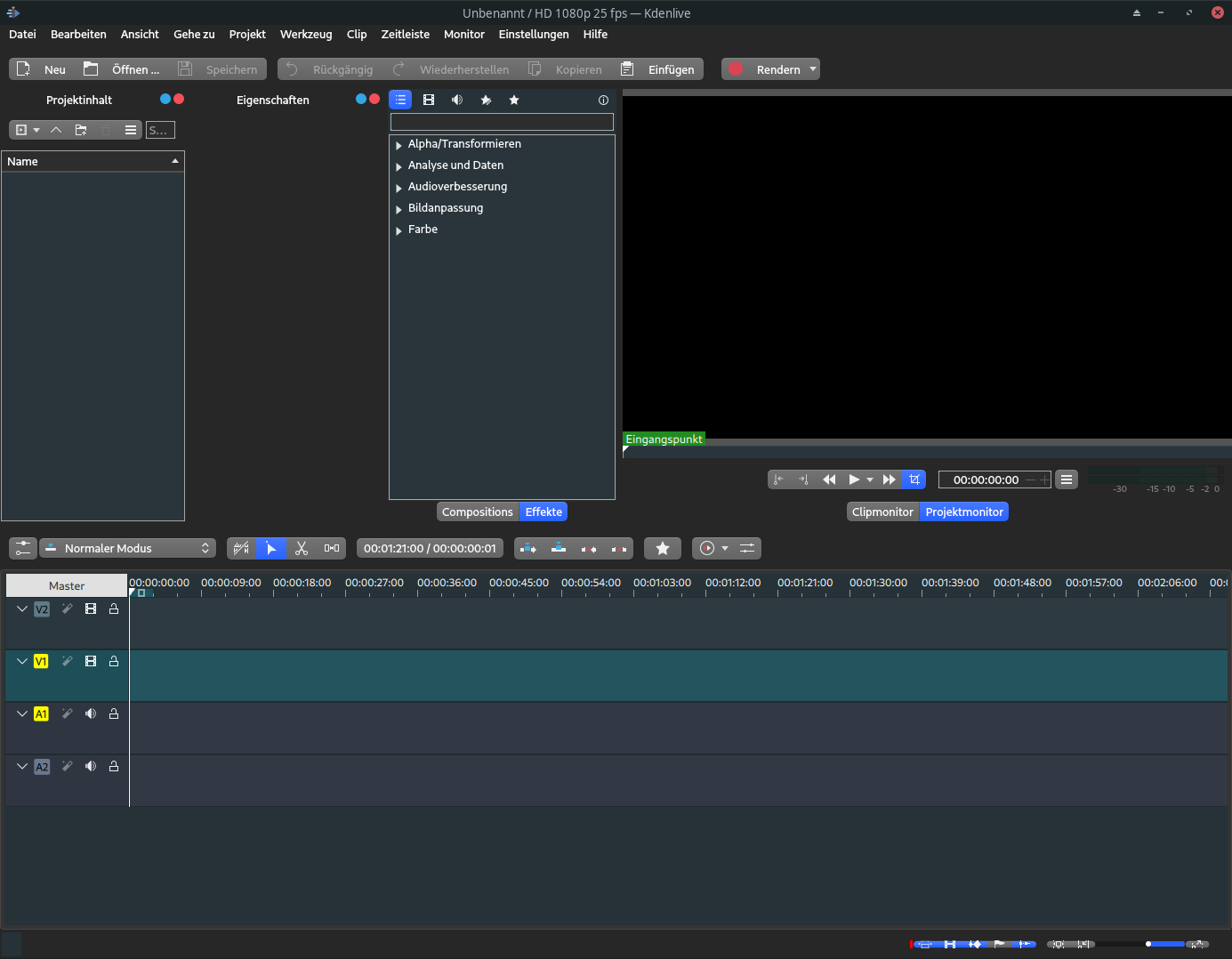
Task: Mute audio track A1
Action: point(91,714)
